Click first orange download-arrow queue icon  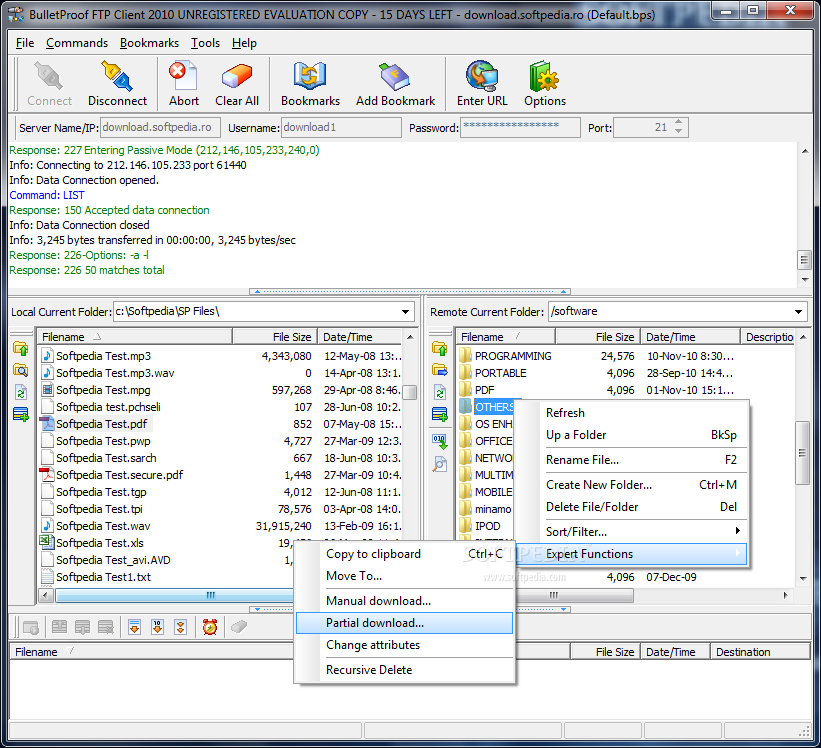[135, 627]
